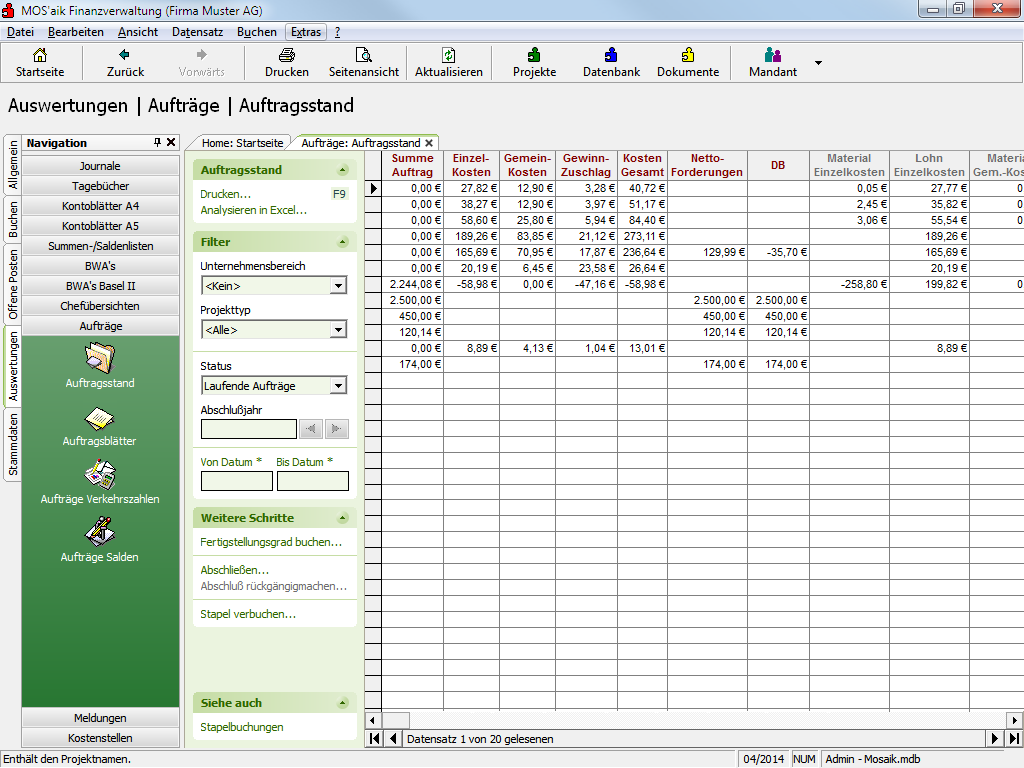Click Stapel verbuchen… link

[248, 614]
